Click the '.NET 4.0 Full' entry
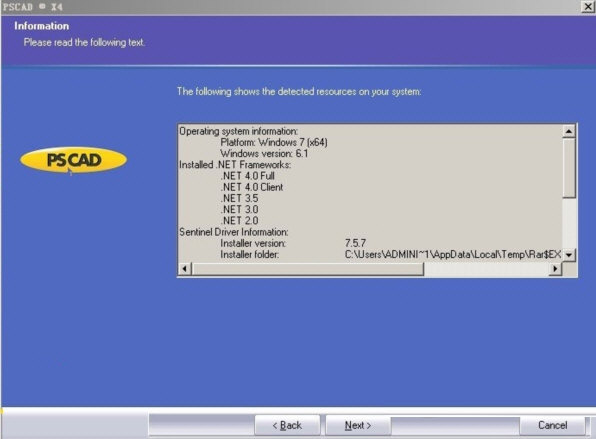 coord(247,176)
